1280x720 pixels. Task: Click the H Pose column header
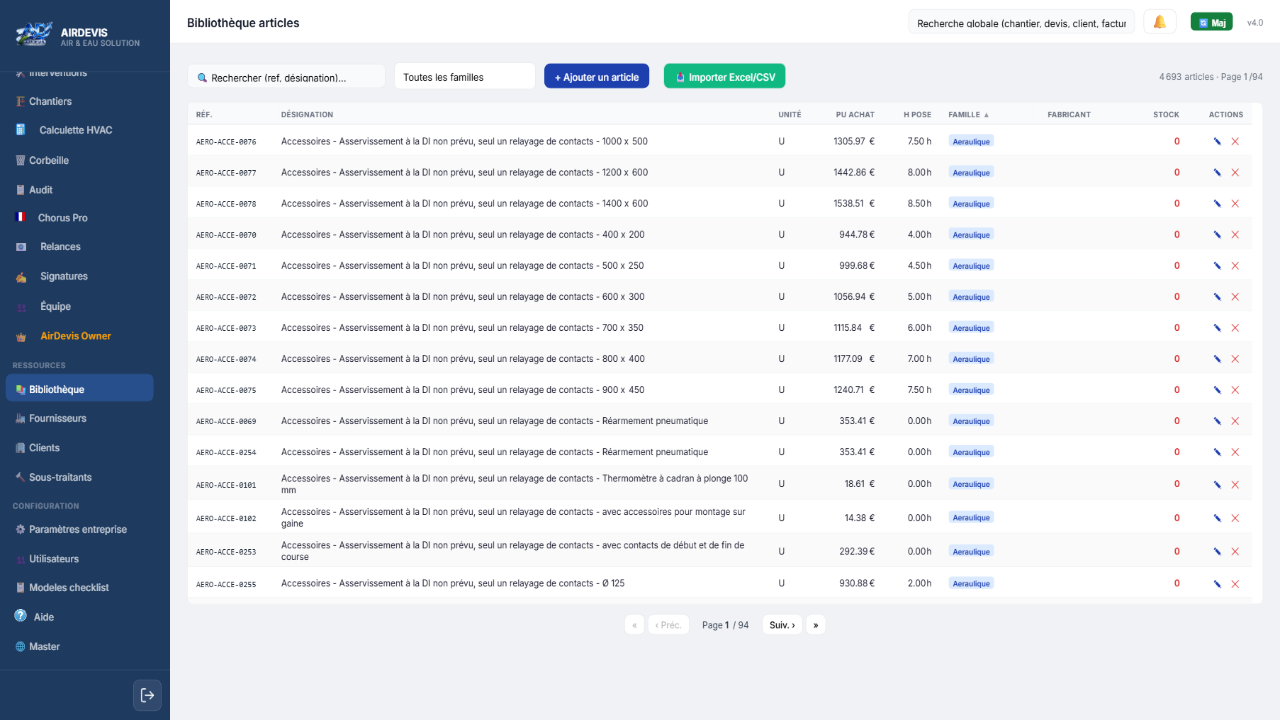(x=917, y=114)
